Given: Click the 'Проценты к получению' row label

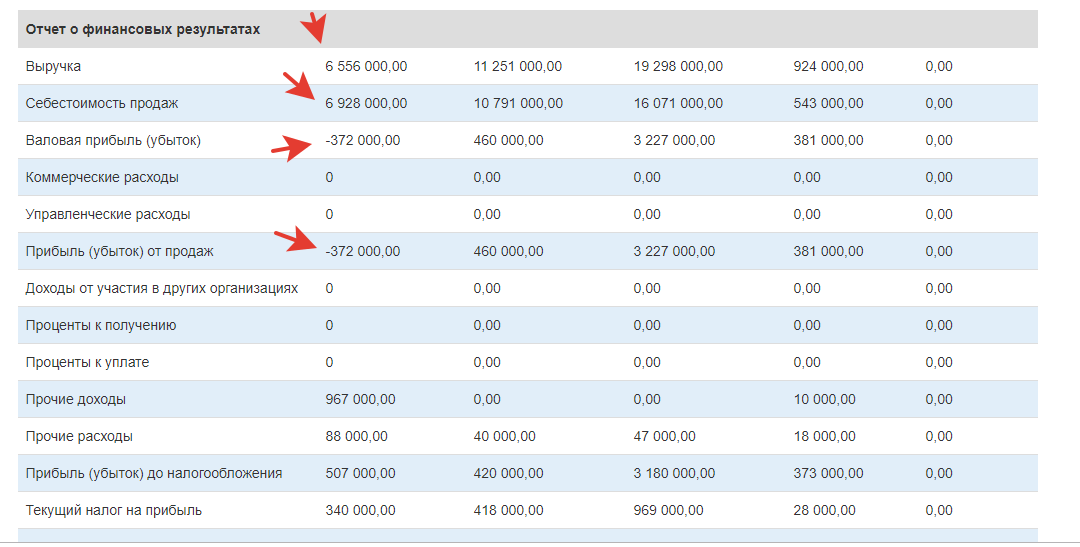Looking at the screenshot, I should point(101,326).
